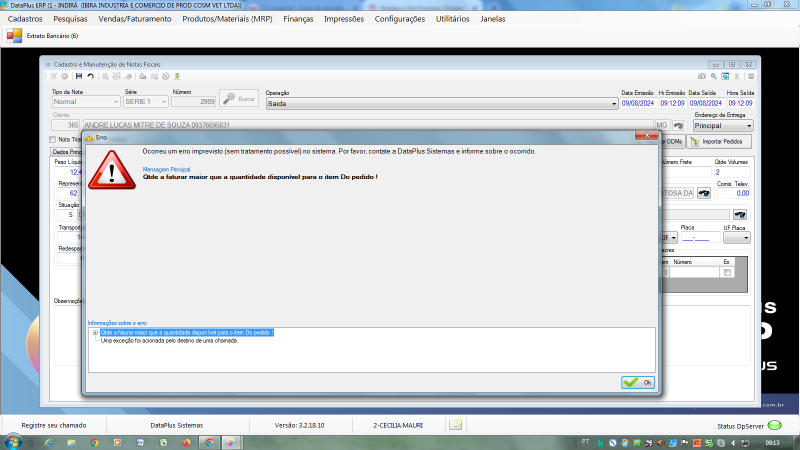Open the Configurações menu
The width and height of the screenshot is (800, 450).
click(399, 19)
